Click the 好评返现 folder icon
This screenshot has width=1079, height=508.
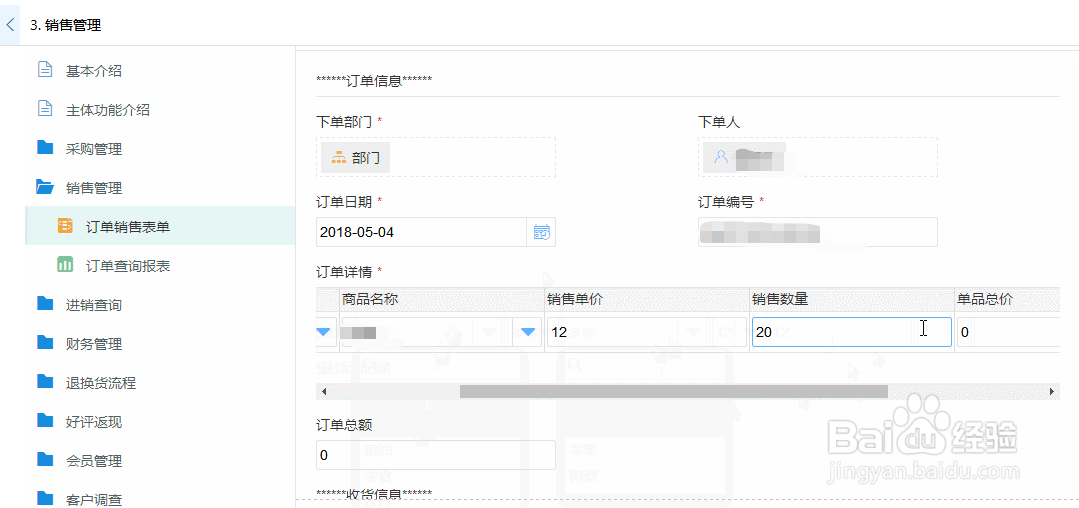[x=45, y=421]
